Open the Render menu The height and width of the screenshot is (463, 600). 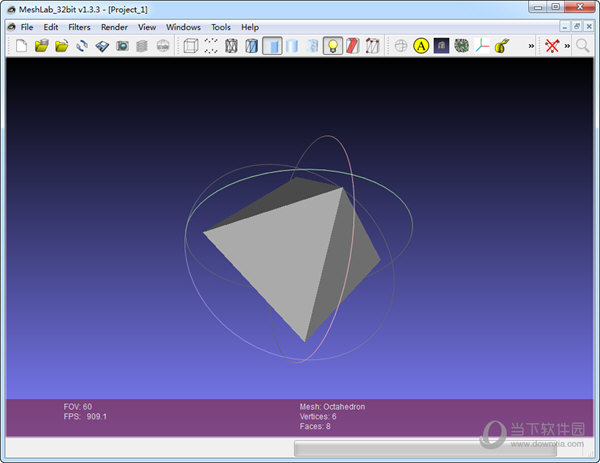[x=114, y=27]
